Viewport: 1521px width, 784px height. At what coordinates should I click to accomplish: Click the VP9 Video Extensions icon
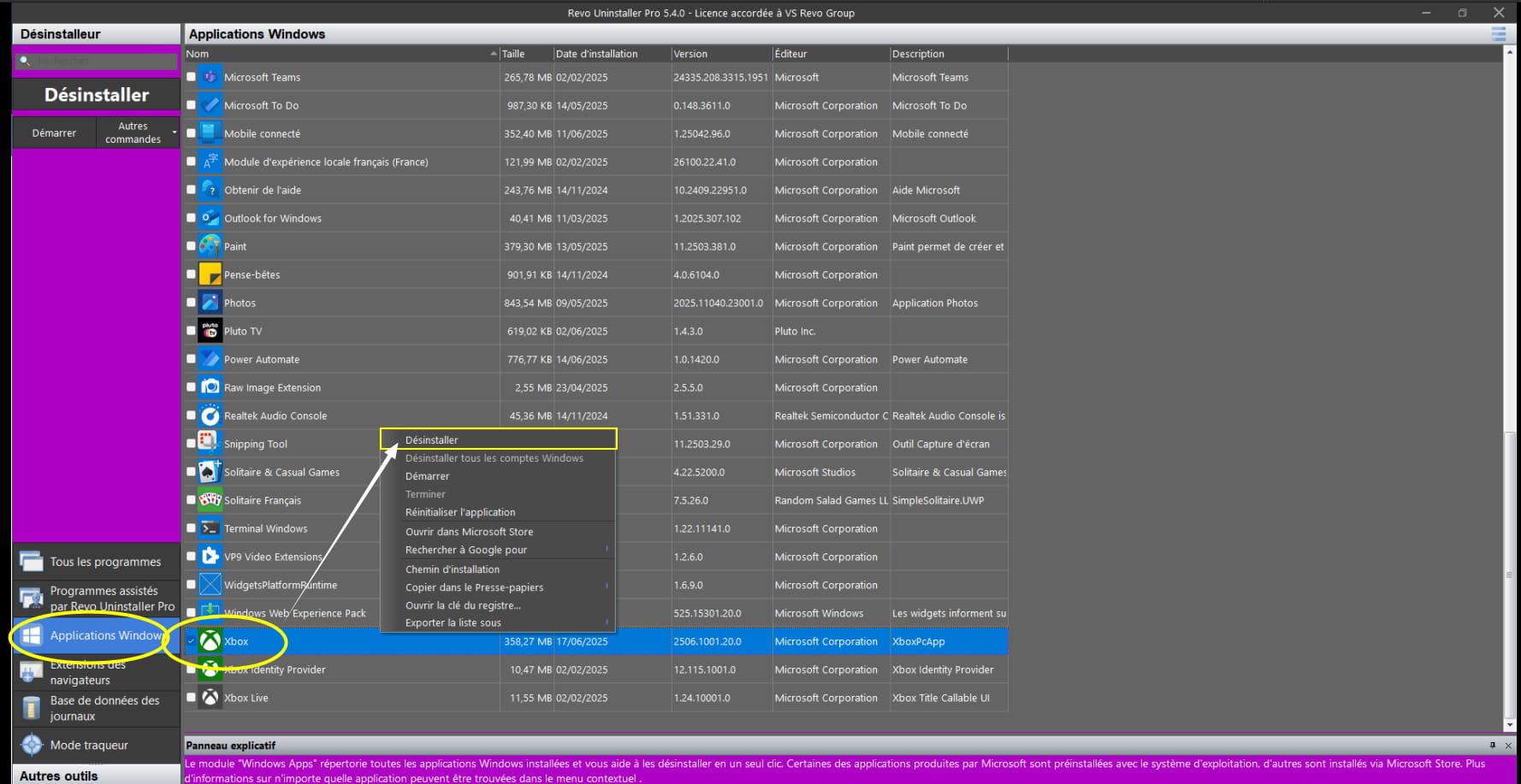[210, 557]
